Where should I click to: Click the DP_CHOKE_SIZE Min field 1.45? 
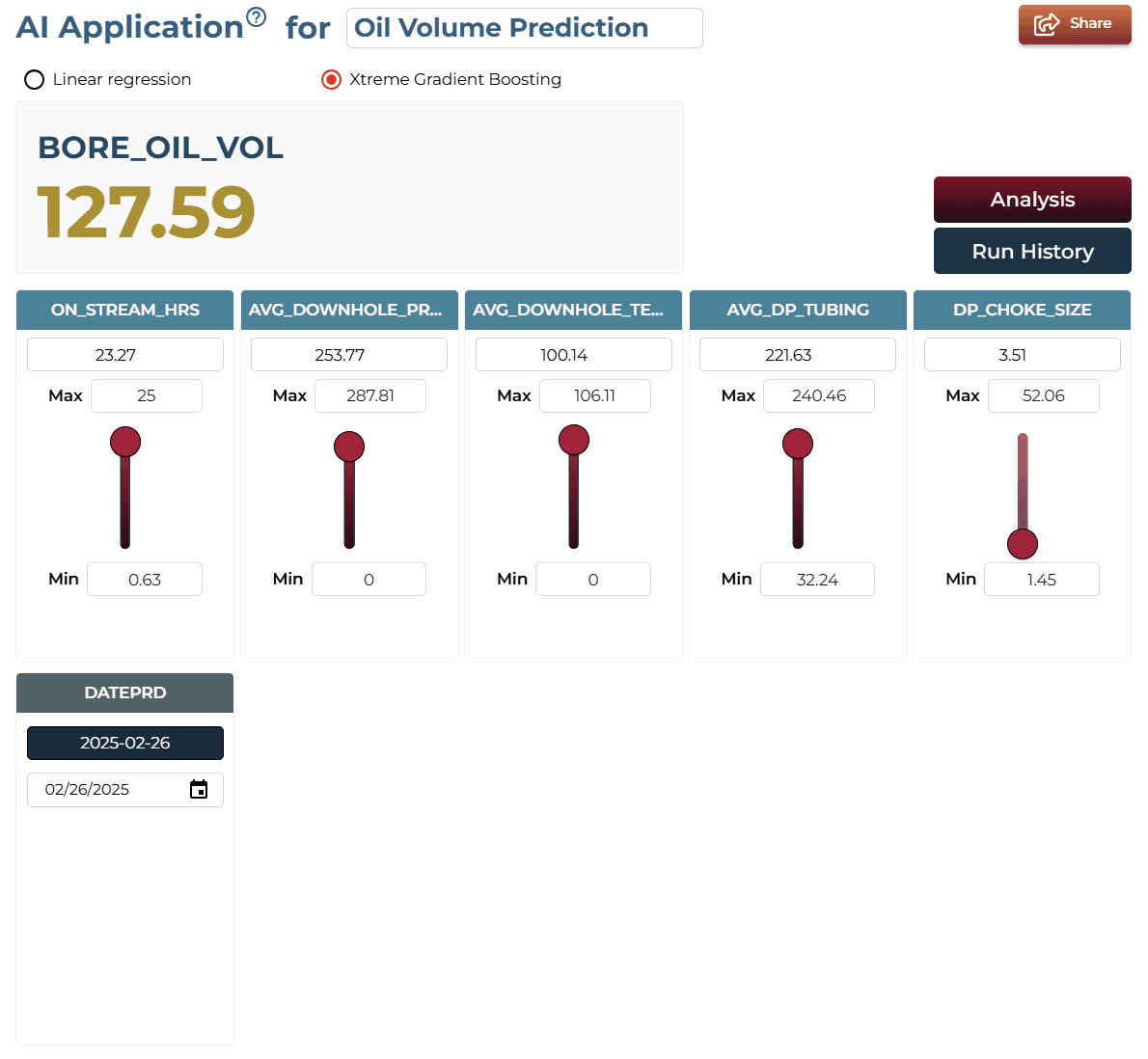click(x=1041, y=580)
